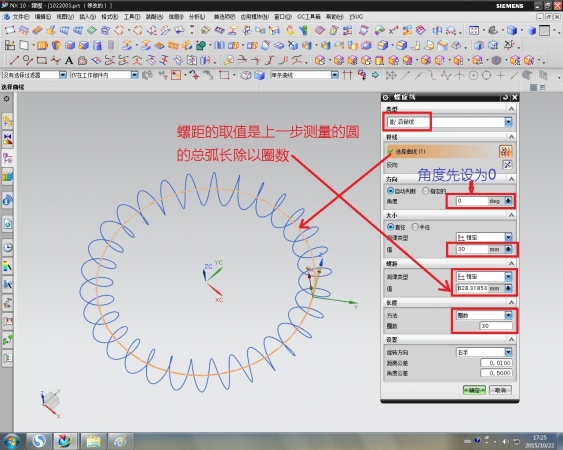The height and width of the screenshot is (450, 563).
Task: Open the History clock icon in sidebar
Action: (8, 247)
